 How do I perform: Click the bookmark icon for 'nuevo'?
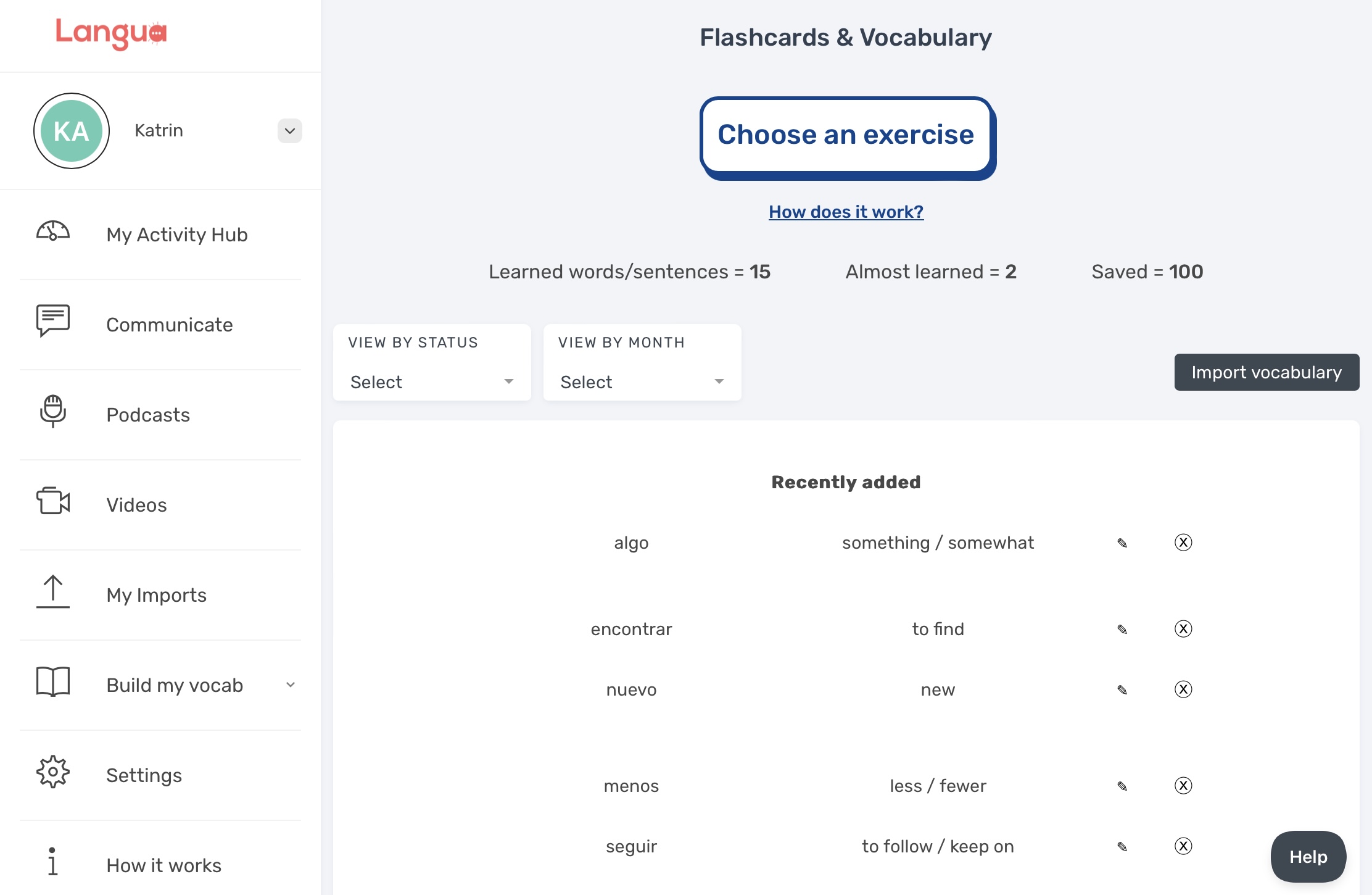pyautogui.click(x=1121, y=689)
